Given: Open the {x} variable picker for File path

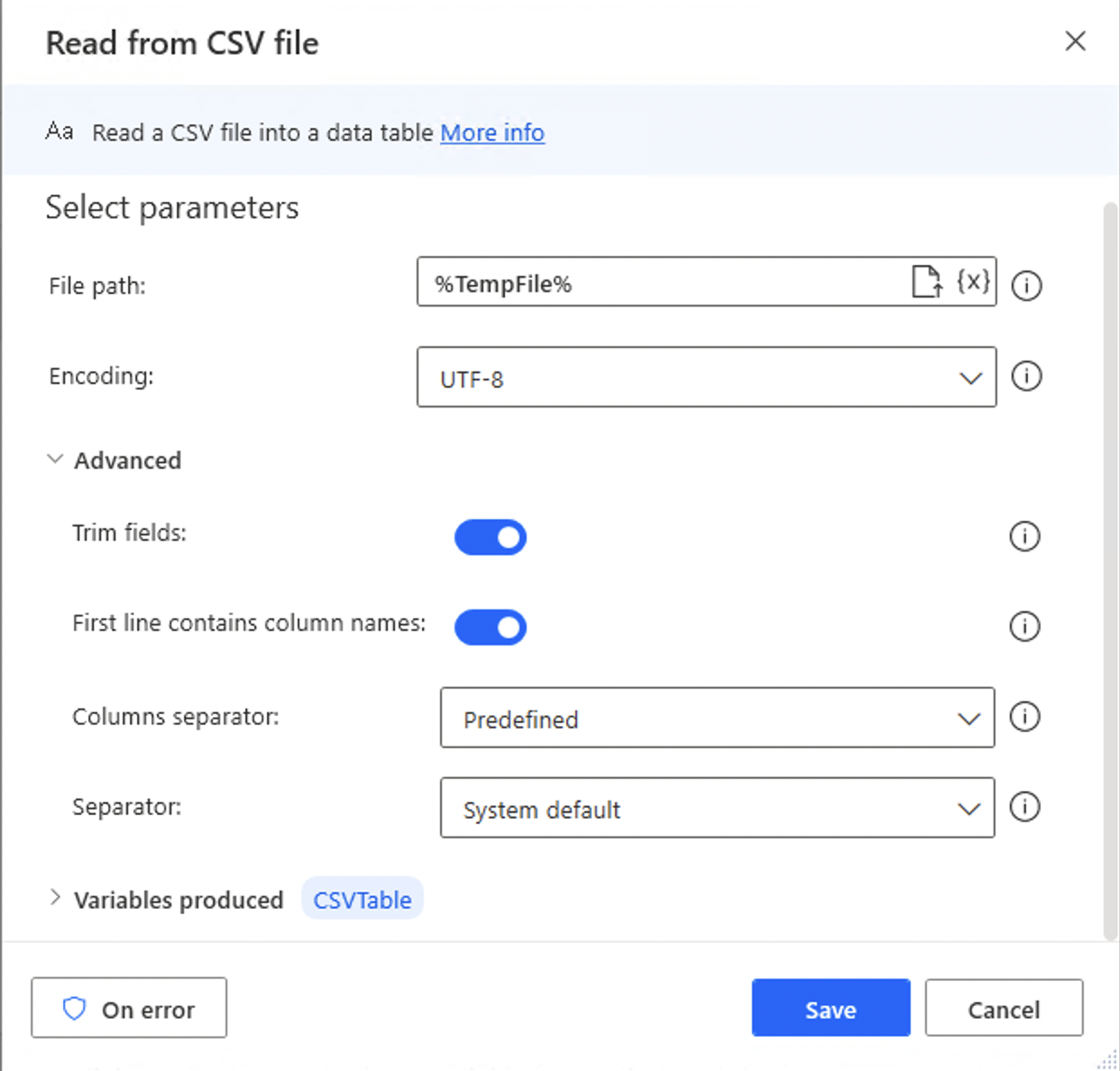Looking at the screenshot, I should tap(972, 282).
